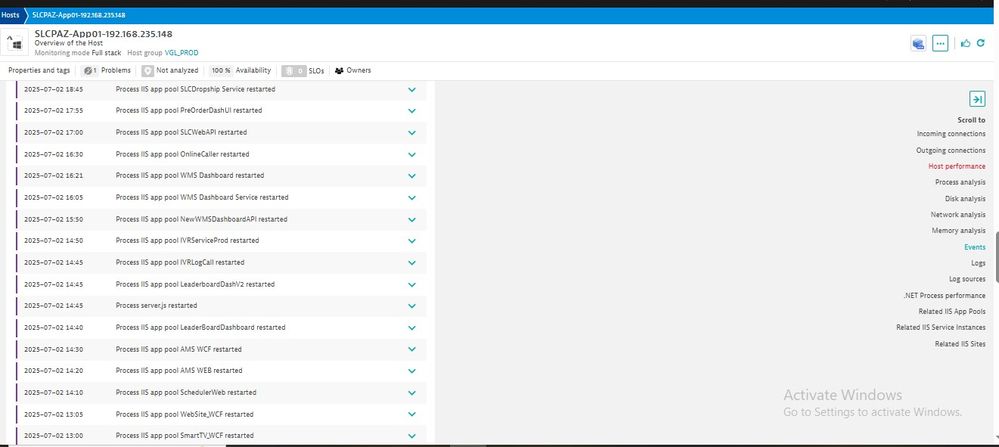Open the more options ellipsis button
Image resolution: width=999 pixels, height=447 pixels.
click(939, 43)
